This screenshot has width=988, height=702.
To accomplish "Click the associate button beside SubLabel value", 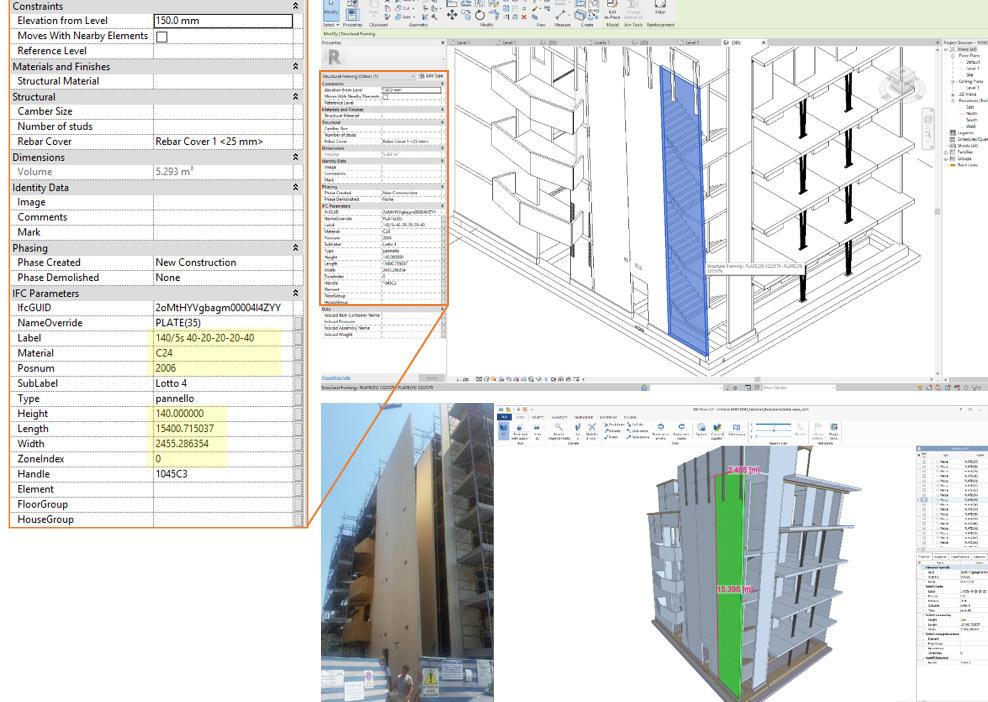I will [299, 384].
